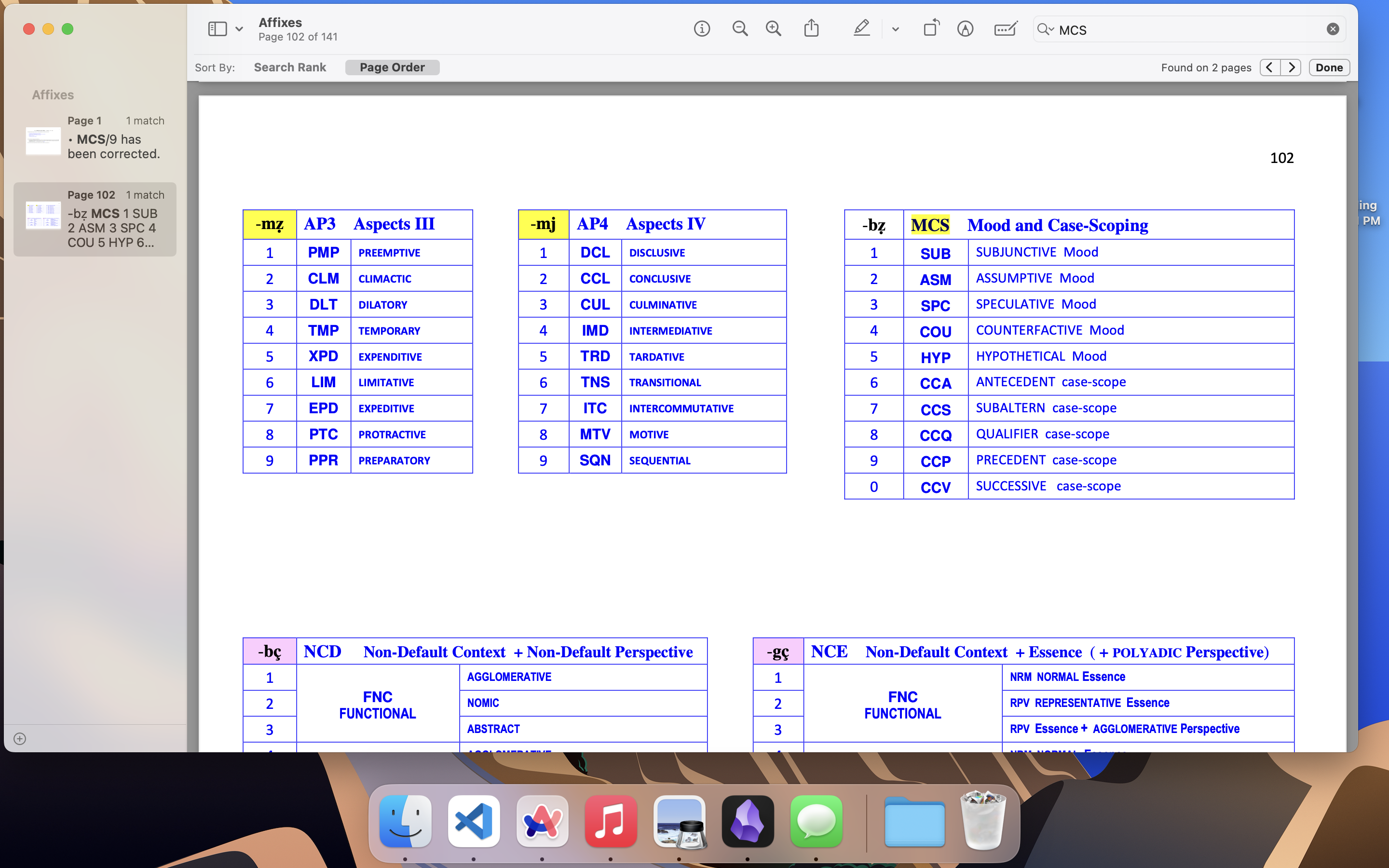
Task: Toggle the sidebar view button
Action: [x=217, y=29]
